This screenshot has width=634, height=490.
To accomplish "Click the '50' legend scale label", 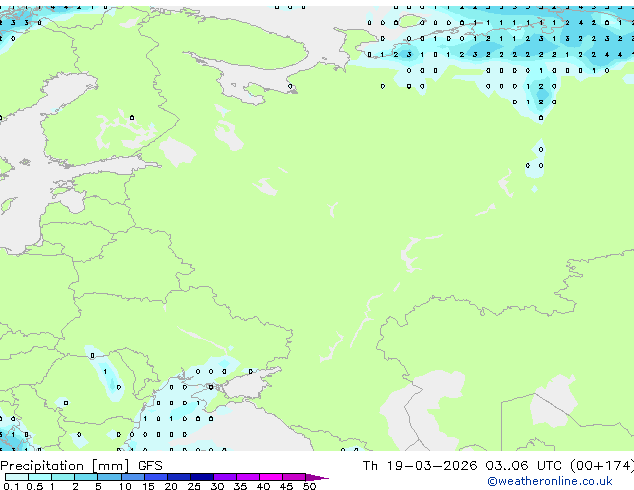I will (x=309, y=486).
